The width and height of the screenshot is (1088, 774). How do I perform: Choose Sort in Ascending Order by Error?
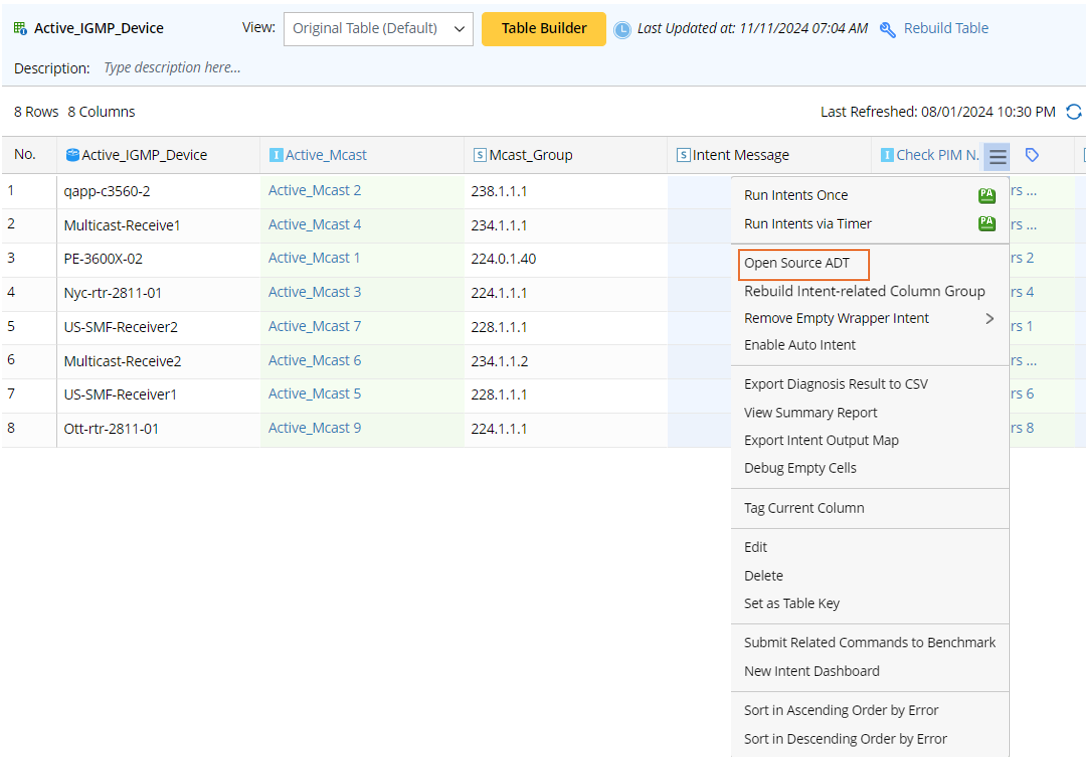pyautogui.click(x=841, y=711)
